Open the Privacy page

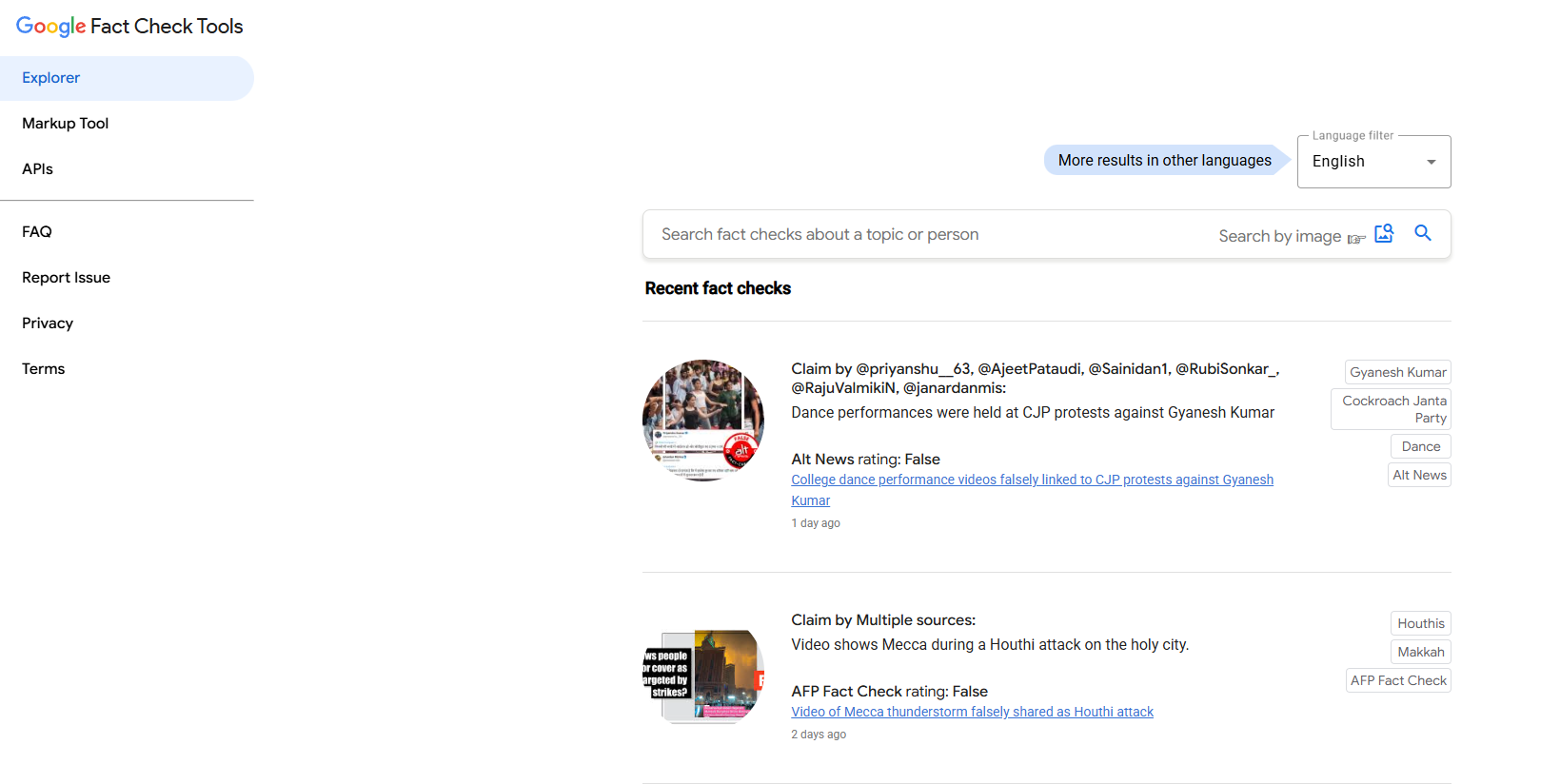(x=48, y=323)
